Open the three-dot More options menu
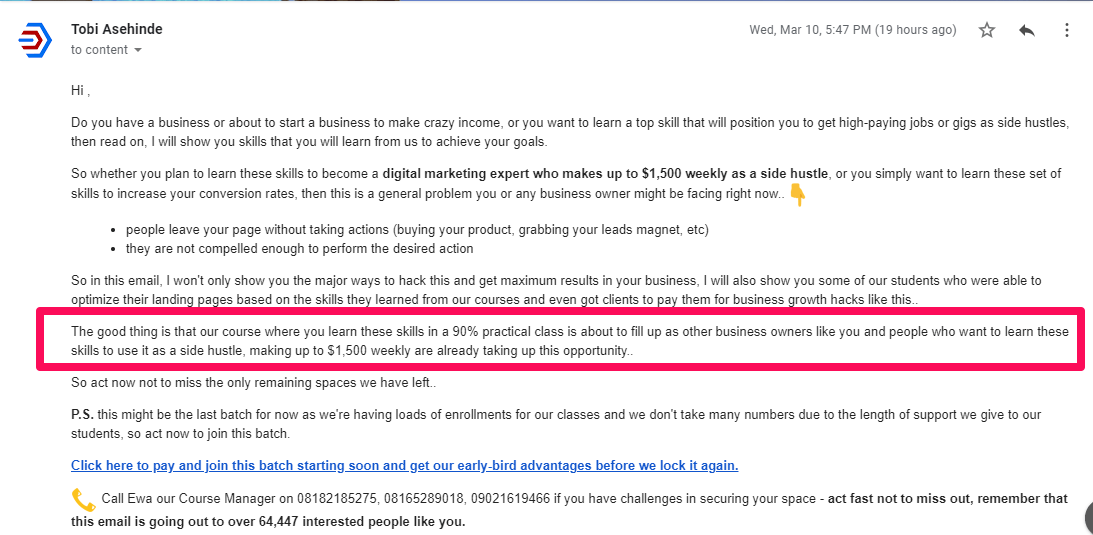Screen dimensions: 1093x535 pyautogui.click(x=1067, y=30)
